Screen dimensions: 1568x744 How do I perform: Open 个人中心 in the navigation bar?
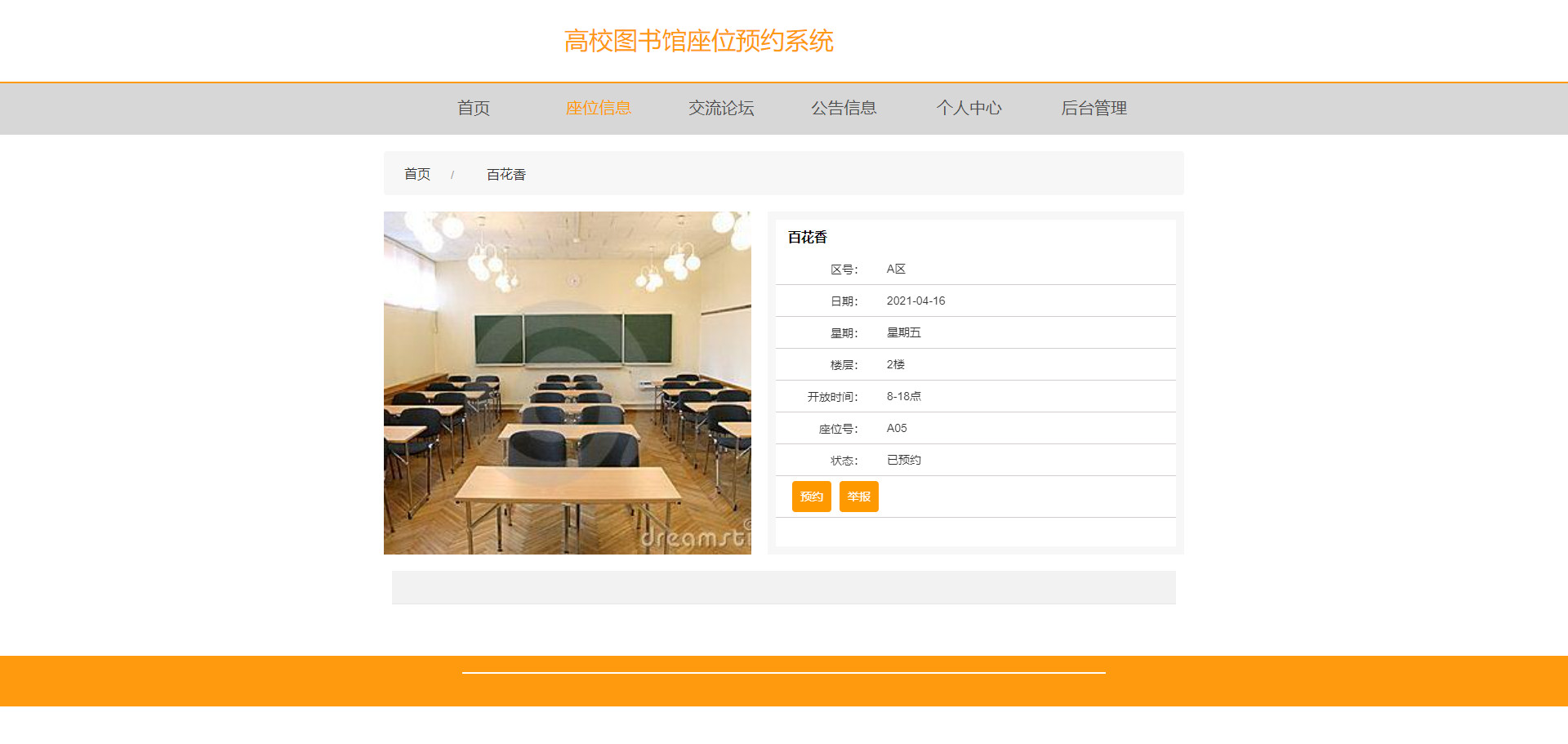point(969,108)
